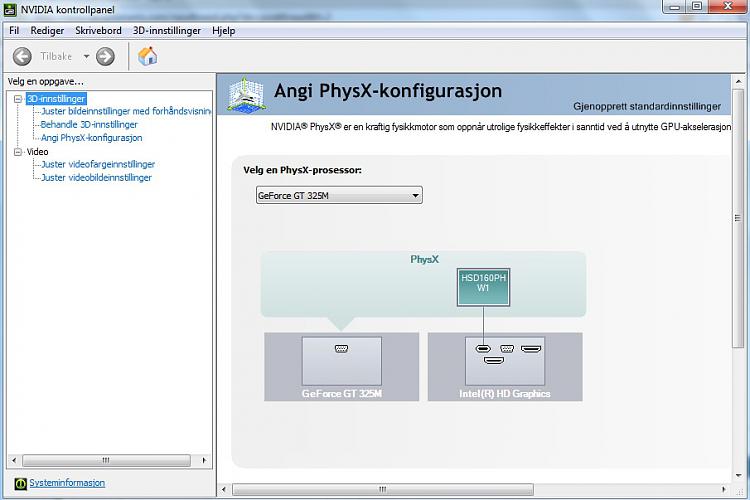The height and width of the screenshot is (500, 750).
Task: Open the 3D-innstillinger menu
Action: (166, 31)
